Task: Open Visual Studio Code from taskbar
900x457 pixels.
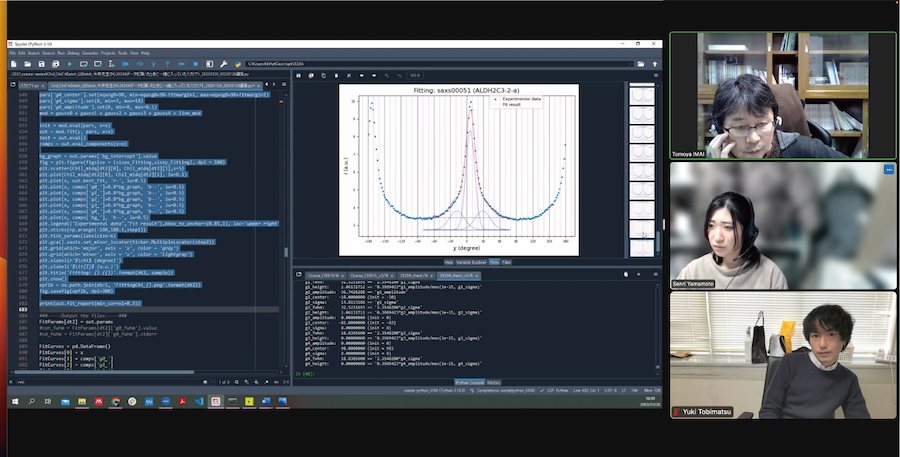Action: pyautogui.click(x=199, y=402)
